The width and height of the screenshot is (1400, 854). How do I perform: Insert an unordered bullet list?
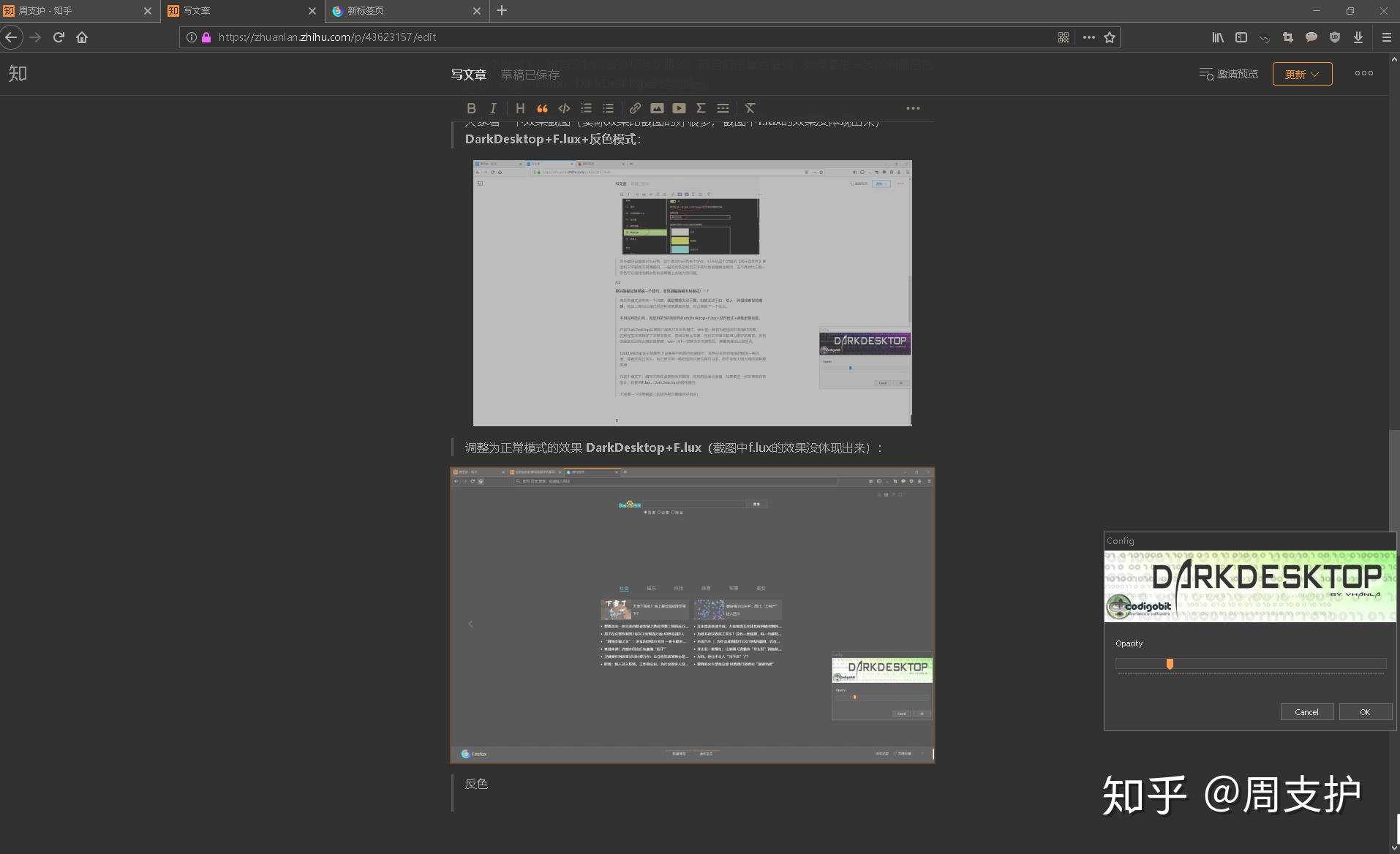point(608,108)
